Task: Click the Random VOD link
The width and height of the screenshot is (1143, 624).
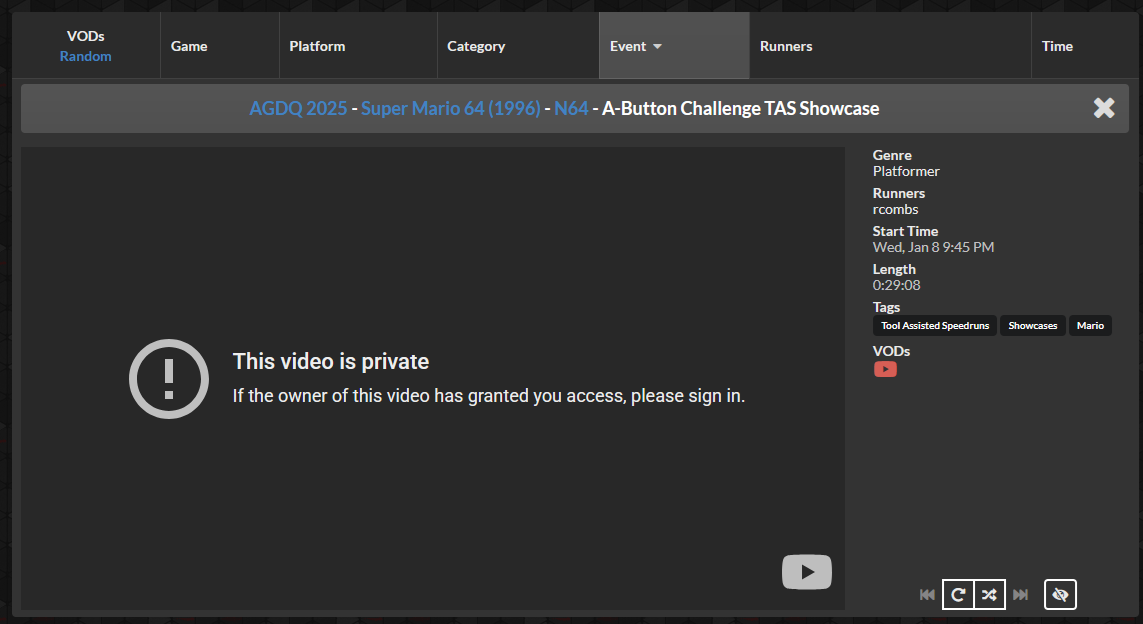Action: click(x=85, y=56)
